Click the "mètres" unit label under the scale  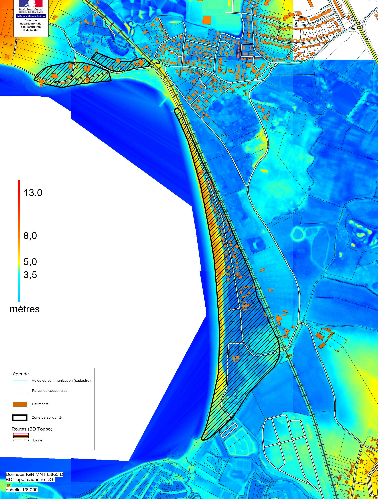(x=24, y=309)
